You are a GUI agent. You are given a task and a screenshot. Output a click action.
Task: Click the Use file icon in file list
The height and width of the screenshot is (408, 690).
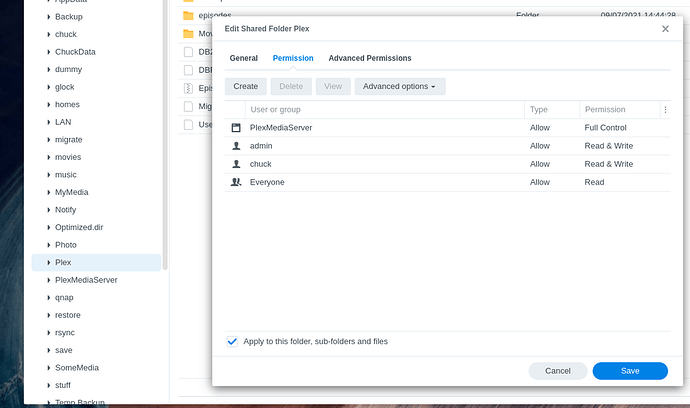click(188, 125)
